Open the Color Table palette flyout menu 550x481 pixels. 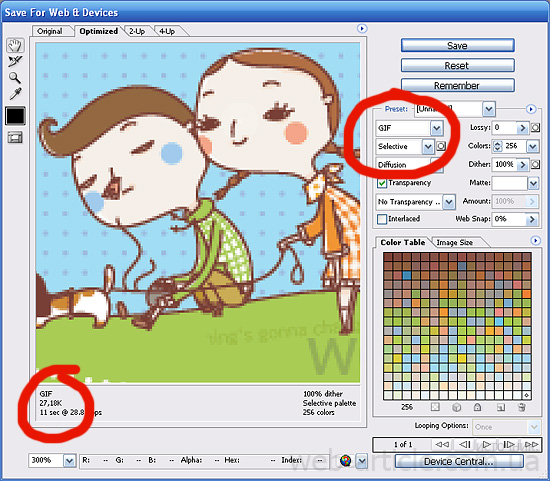pyautogui.click(x=535, y=240)
